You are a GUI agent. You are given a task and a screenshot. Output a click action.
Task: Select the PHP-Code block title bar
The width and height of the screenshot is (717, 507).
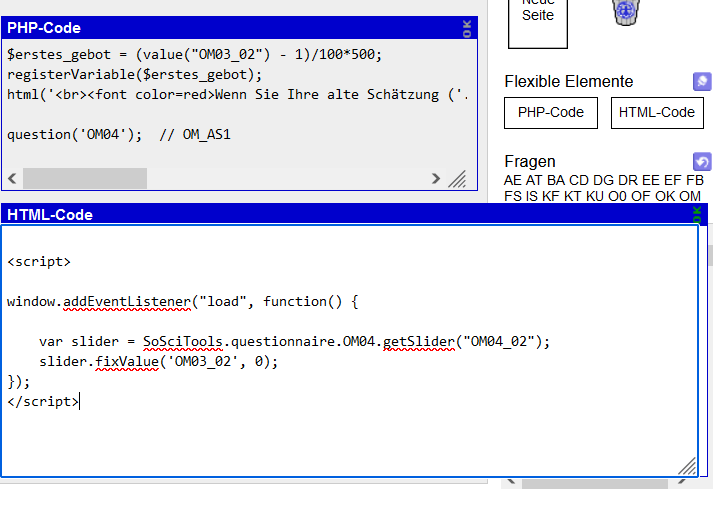240,28
